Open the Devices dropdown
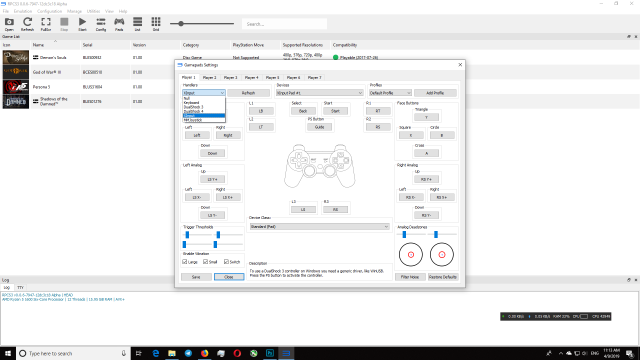Image resolution: width=640 pixels, height=360 pixels. [319, 93]
